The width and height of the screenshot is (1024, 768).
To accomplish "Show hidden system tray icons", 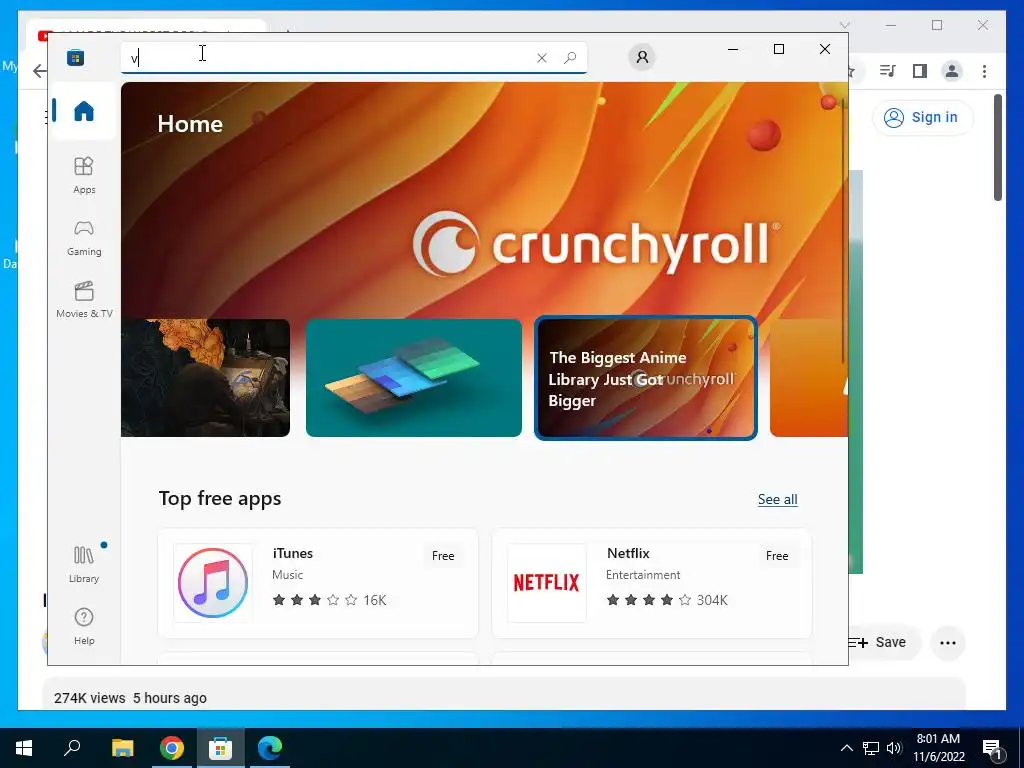I will point(846,748).
